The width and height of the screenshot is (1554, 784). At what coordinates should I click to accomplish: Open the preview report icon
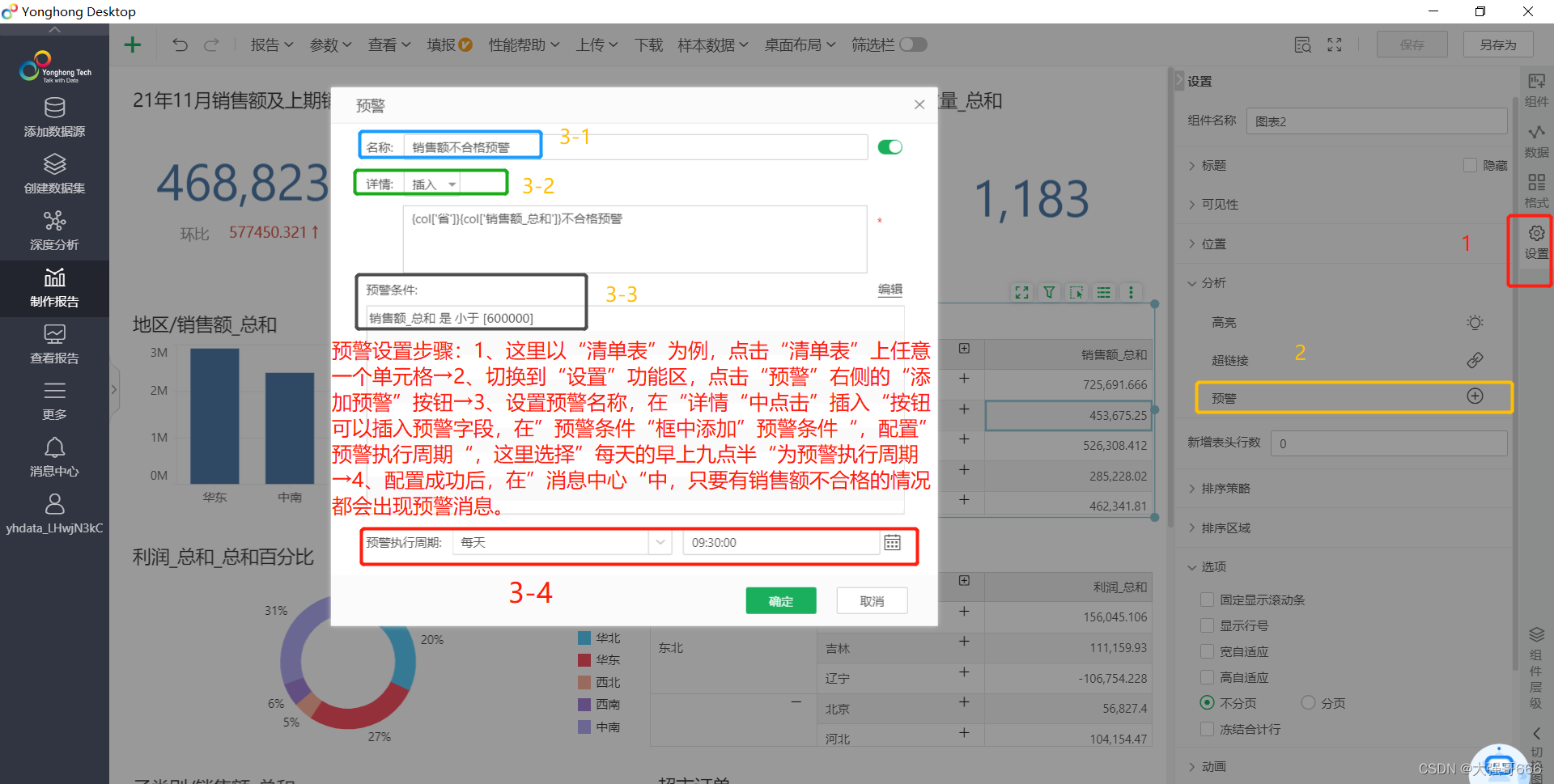click(1302, 44)
